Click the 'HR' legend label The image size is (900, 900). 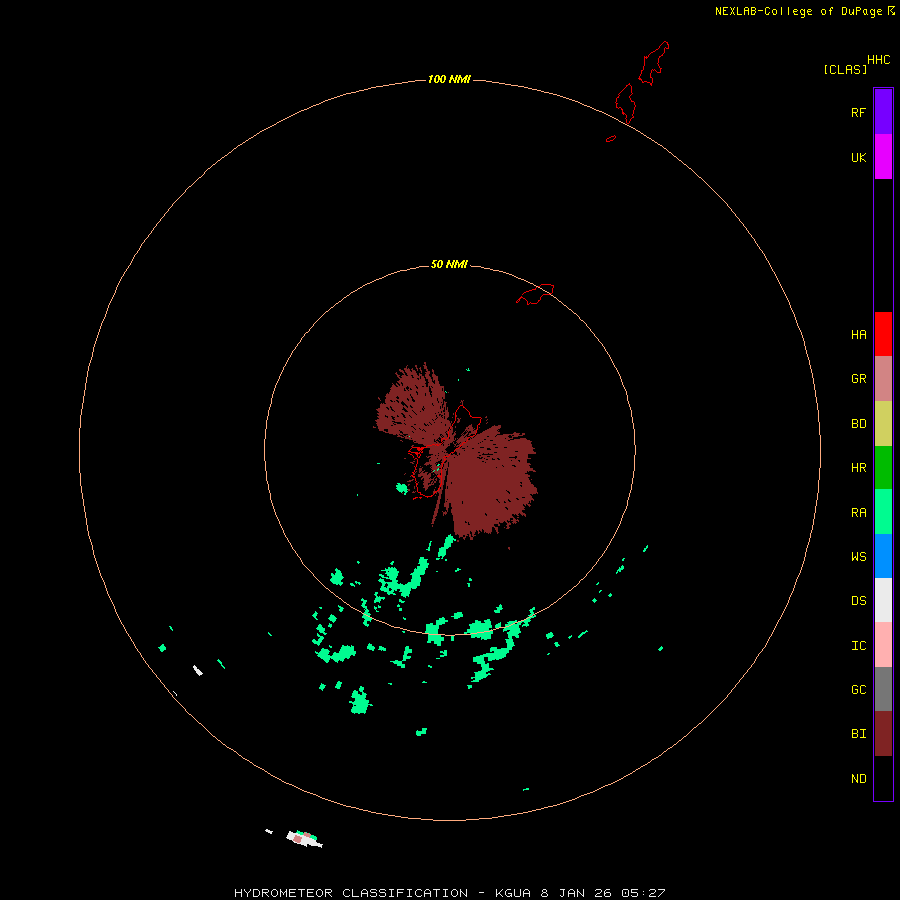858,468
